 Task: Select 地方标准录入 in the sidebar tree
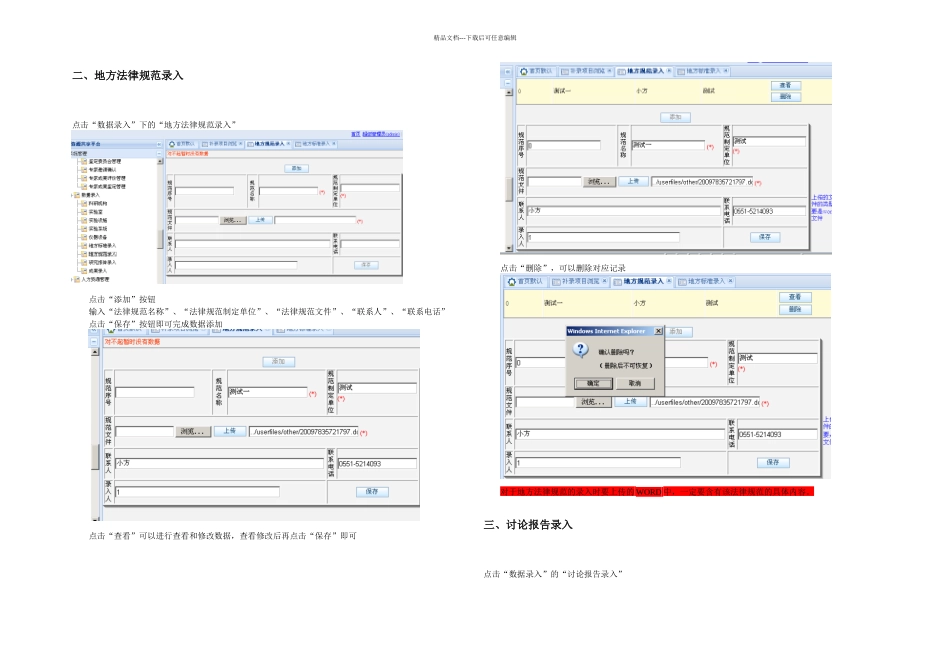pos(102,246)
